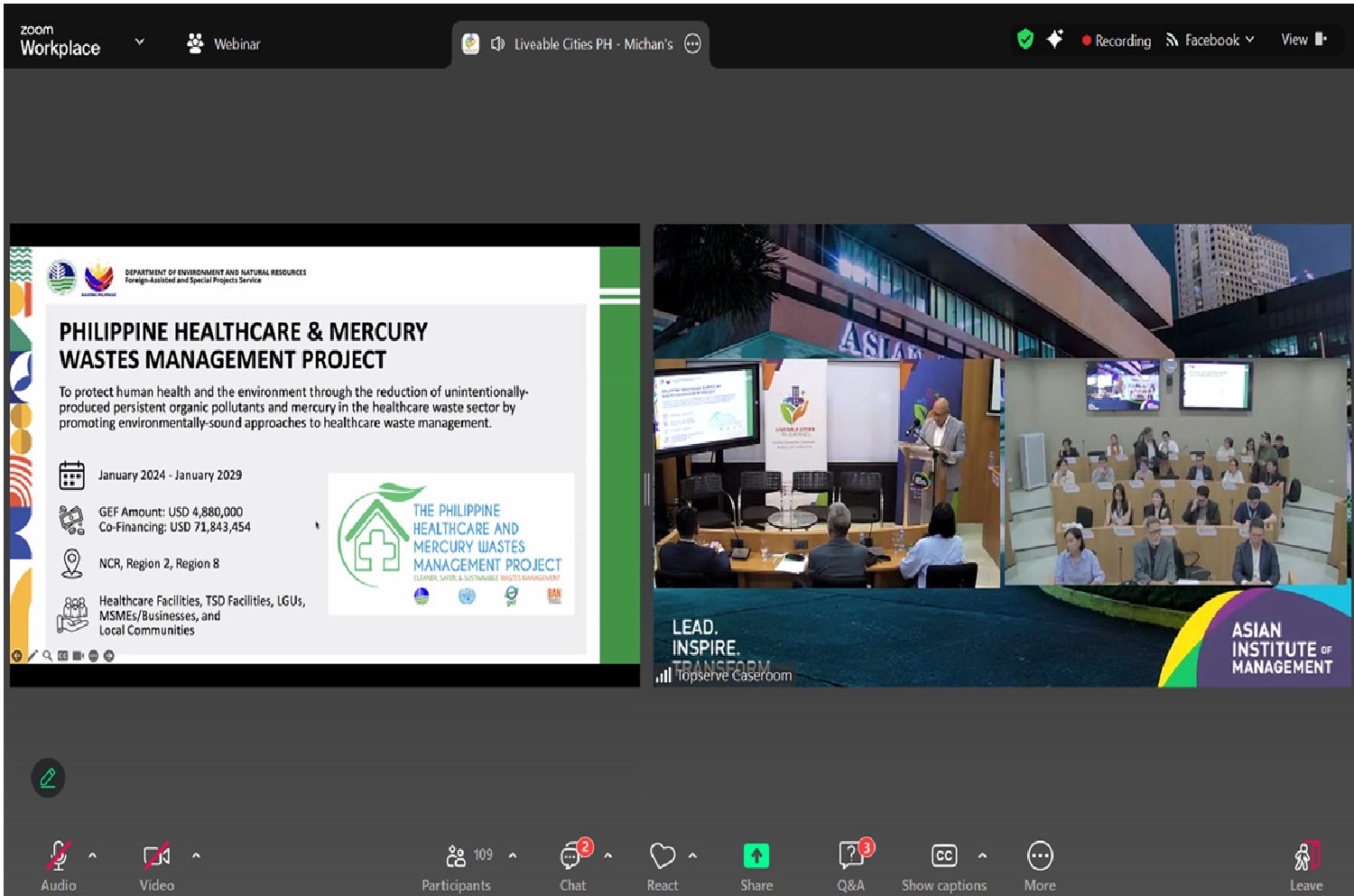The width and height of the screenshot is (1354, 896).
Task: Expand audio options caret beside Audio
Action: [92, 855]
